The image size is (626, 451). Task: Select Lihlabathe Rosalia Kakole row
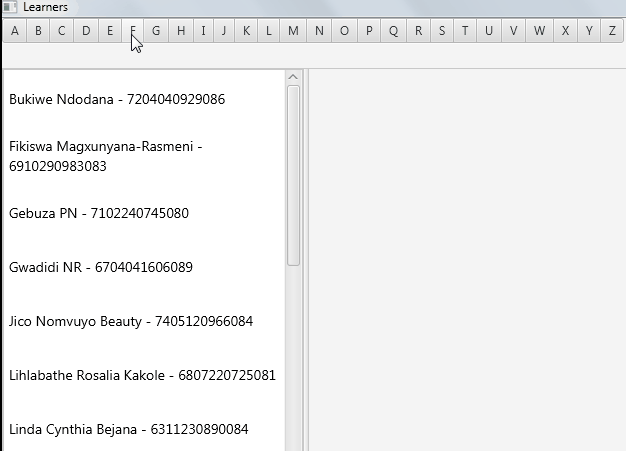pyautogui.click(x=145, y=376)
